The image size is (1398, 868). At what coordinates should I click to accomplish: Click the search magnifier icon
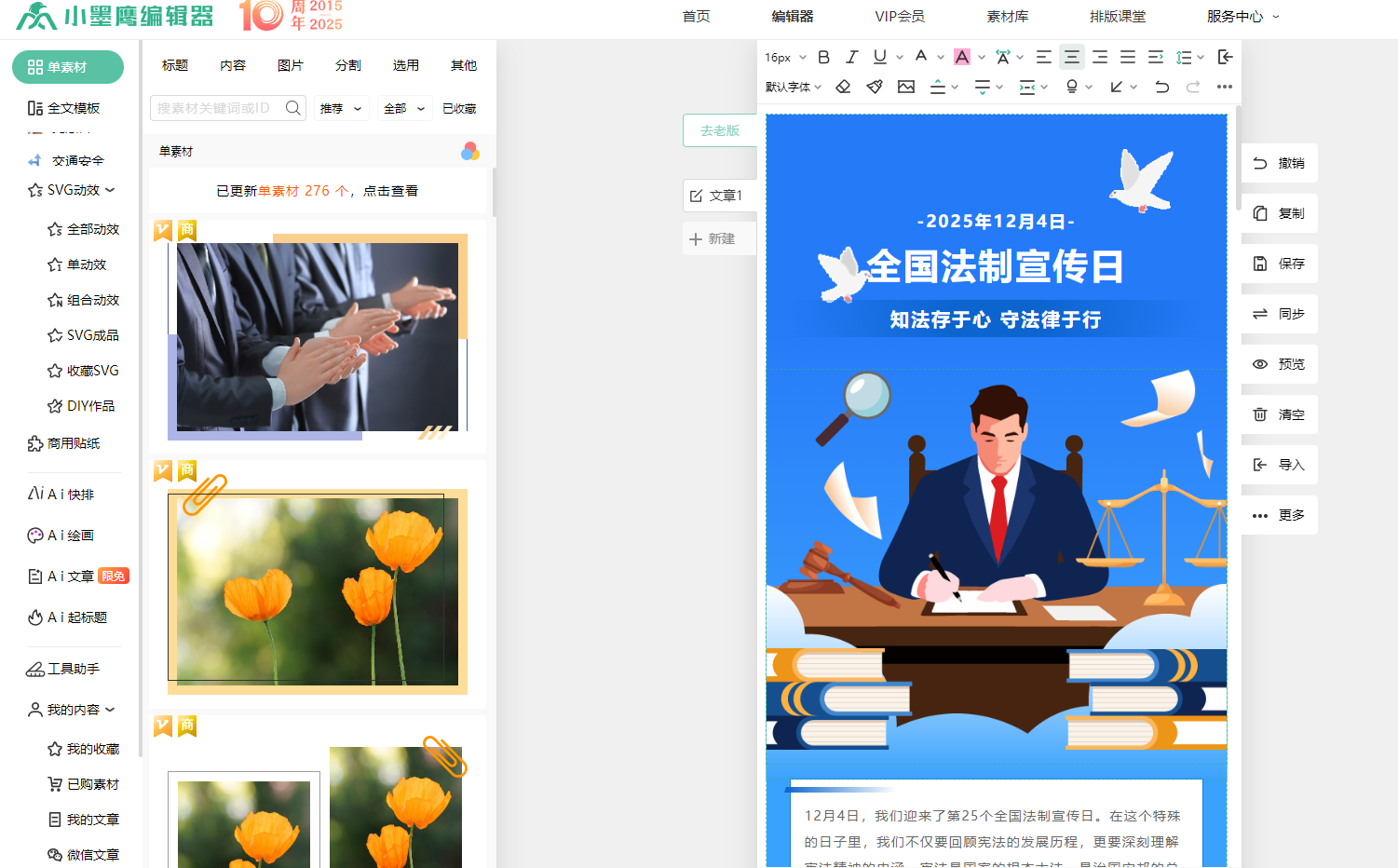tap(292, 108)
